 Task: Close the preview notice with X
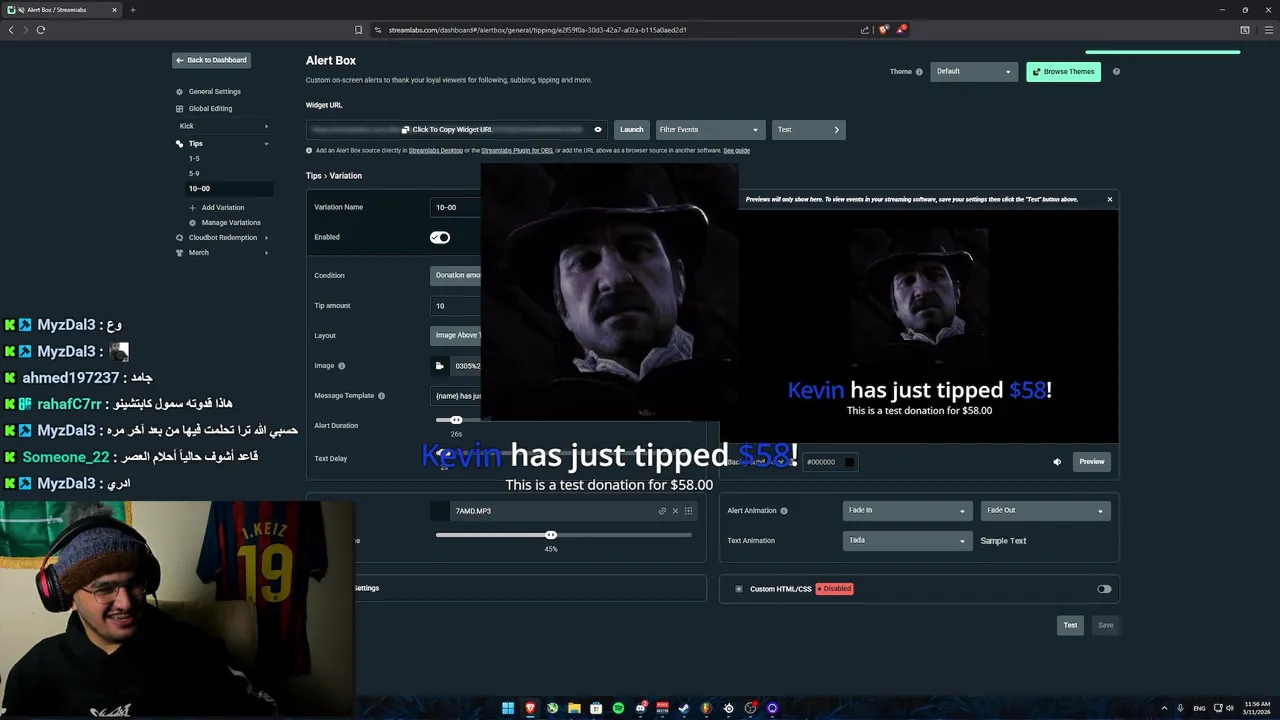click(x=1109, y=199)
